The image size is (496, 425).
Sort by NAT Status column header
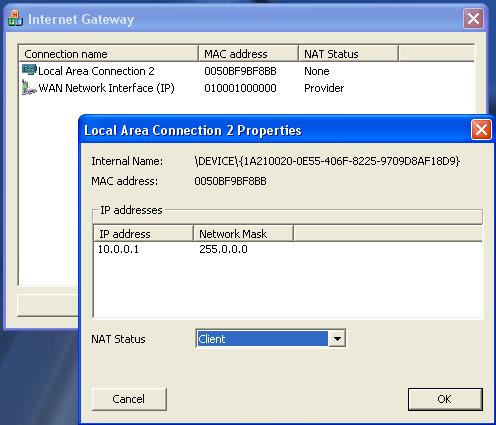pyautogui.click(x=348, y=54)
